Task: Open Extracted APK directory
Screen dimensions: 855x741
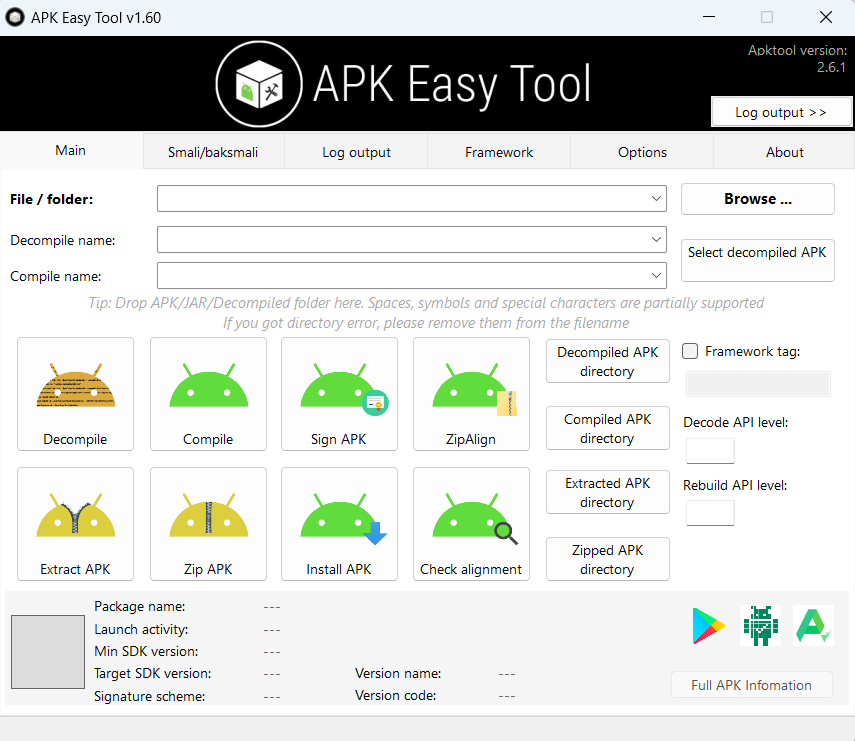Action: coord(607,492)
